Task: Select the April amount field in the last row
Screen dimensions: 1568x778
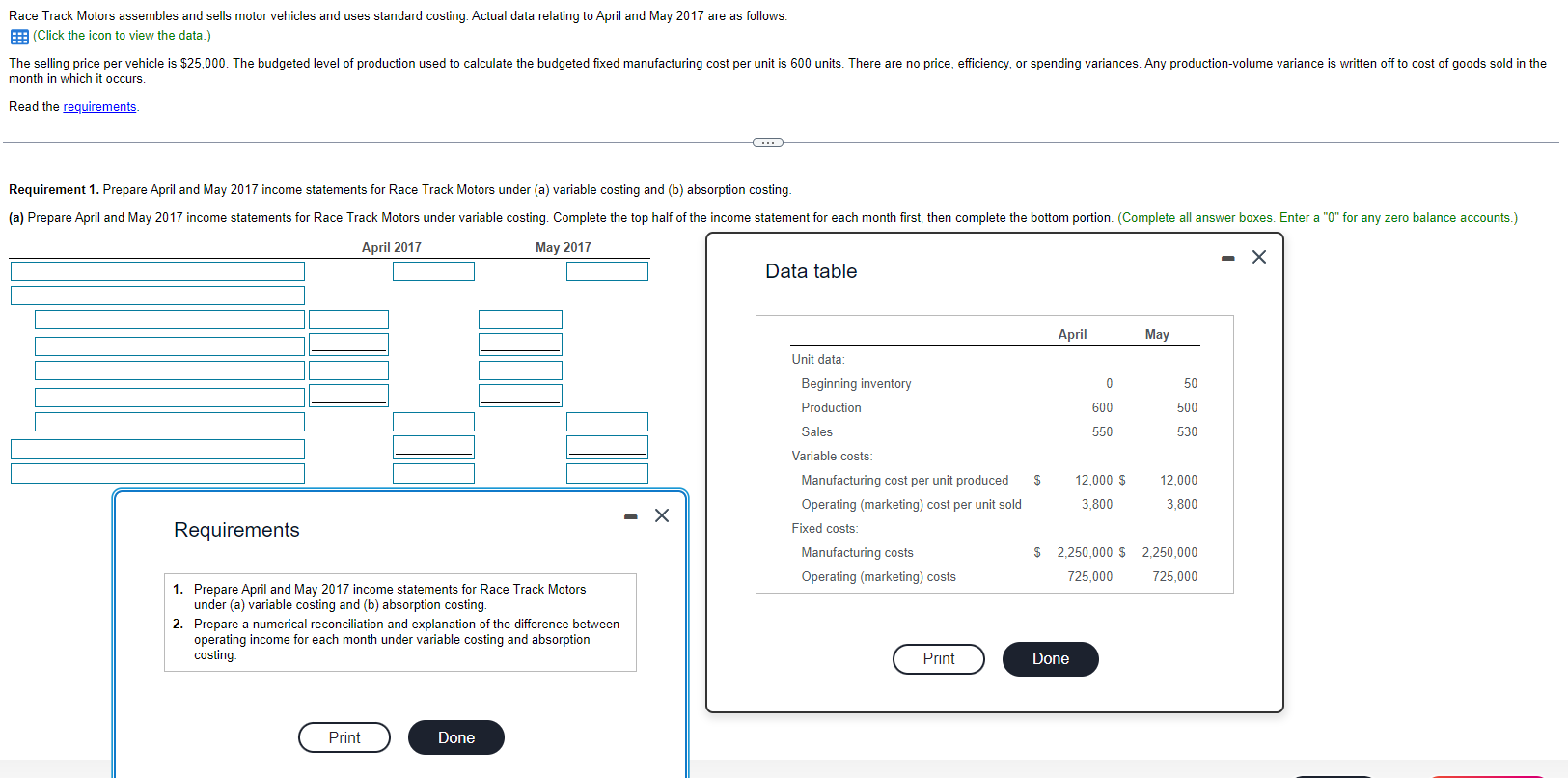Action: point(433,473)
